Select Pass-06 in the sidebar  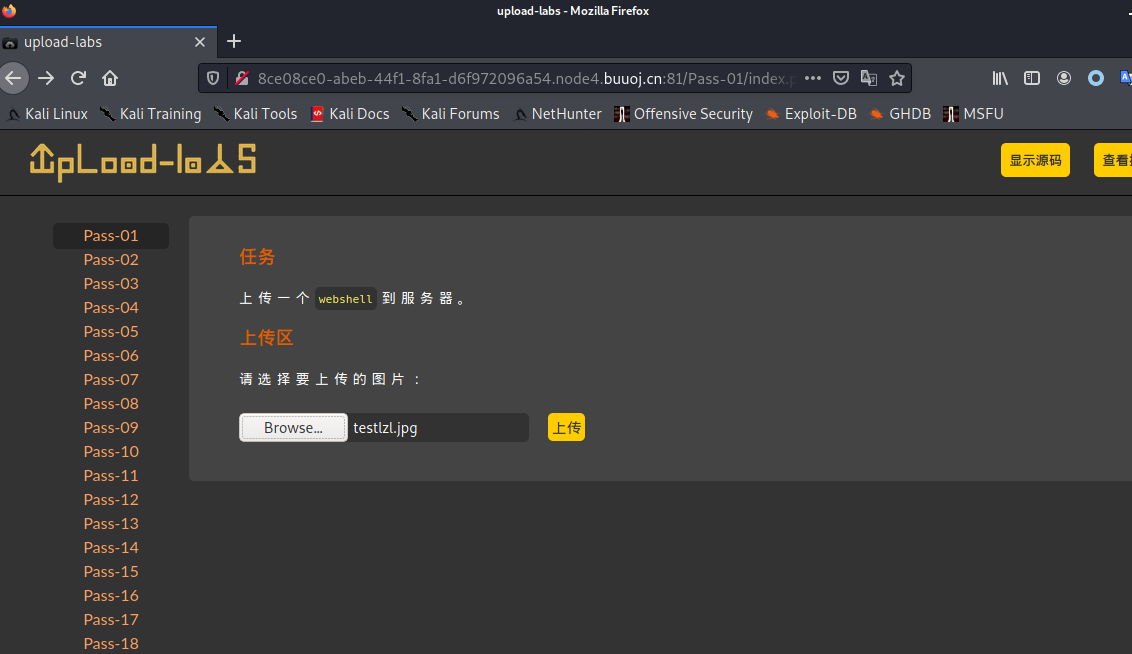[x=110, y=356]
